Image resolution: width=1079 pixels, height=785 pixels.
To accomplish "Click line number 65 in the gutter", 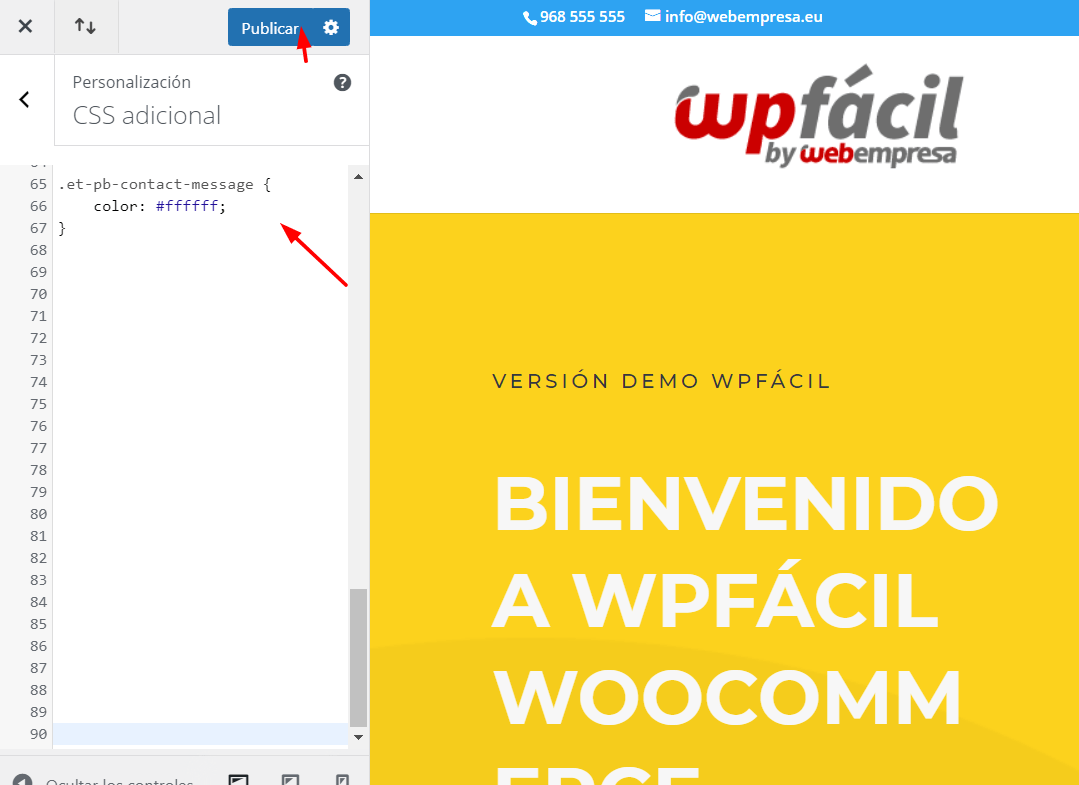I will pyautogui.click(x=39, y=184).
